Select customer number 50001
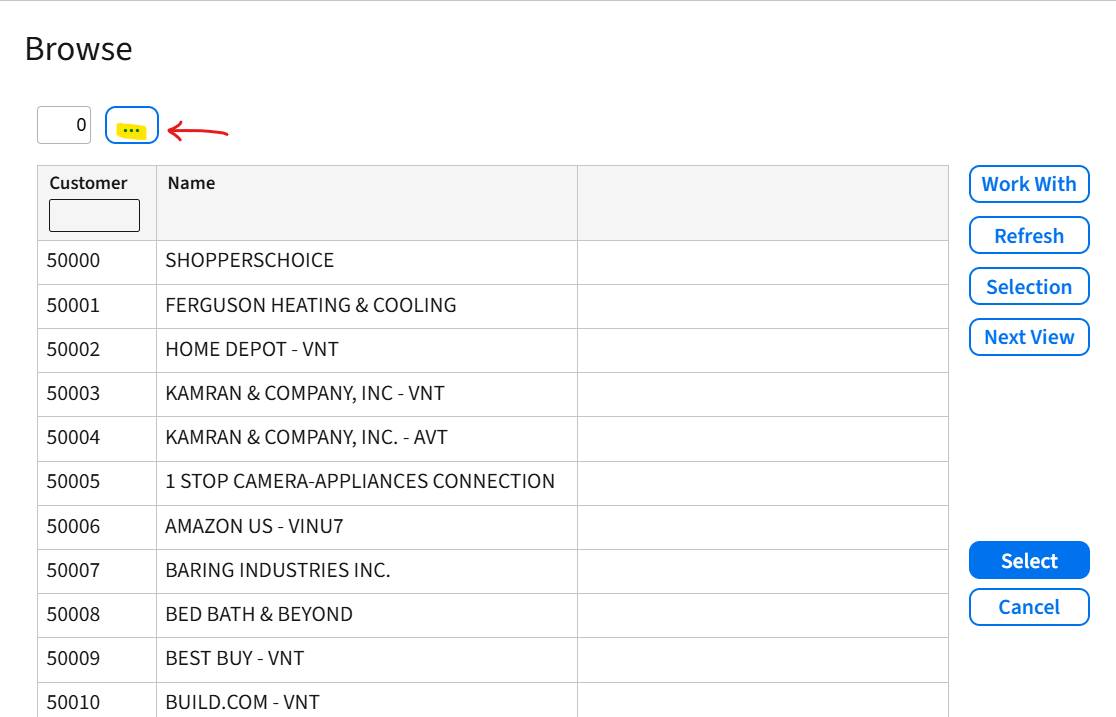This screenshot has height=717, width=1116. (x=73, y=305)
